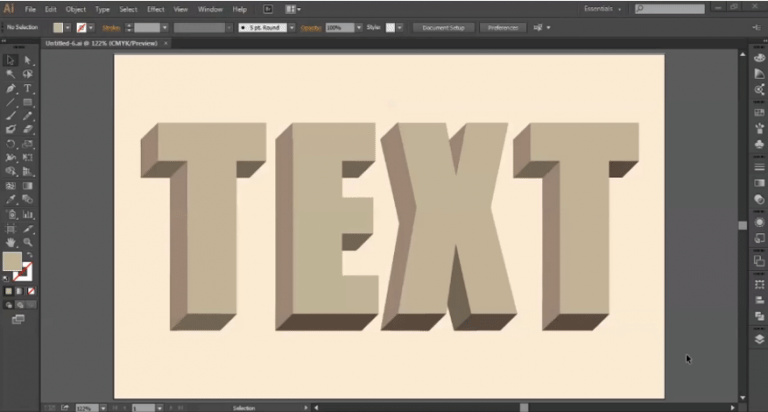Swap fill and stroke colors
Image resolution: width=768 pixels, height=412 pixels.
[29, 255]
